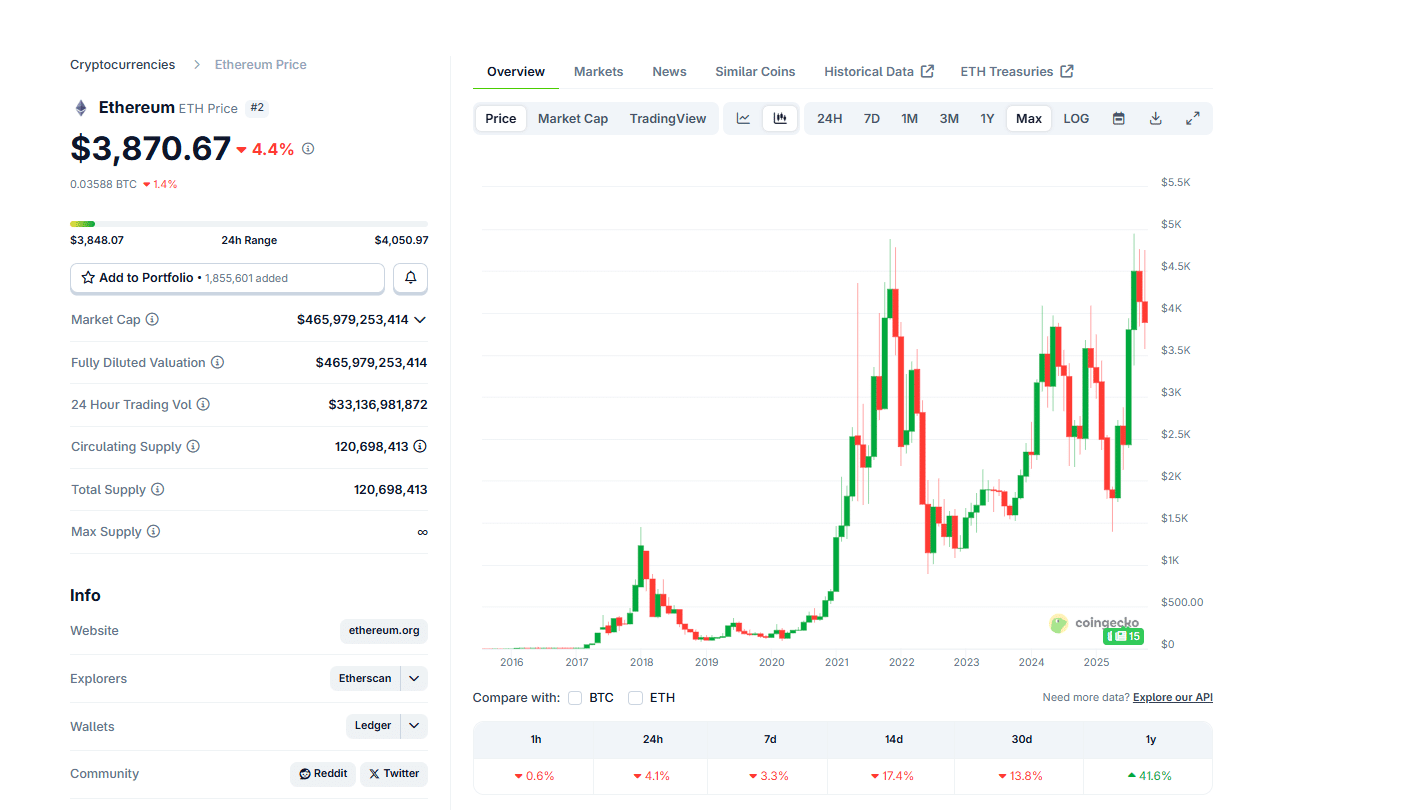This screenshot has width=1428, height=810.
Task: Expand the chart to fullscreen
Action: (1192, 118)
